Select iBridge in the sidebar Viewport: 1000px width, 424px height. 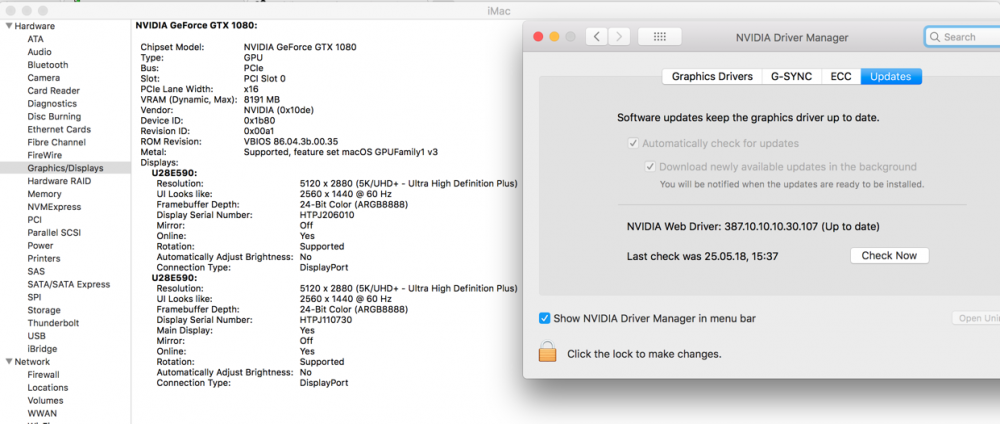tap(42, 349)
